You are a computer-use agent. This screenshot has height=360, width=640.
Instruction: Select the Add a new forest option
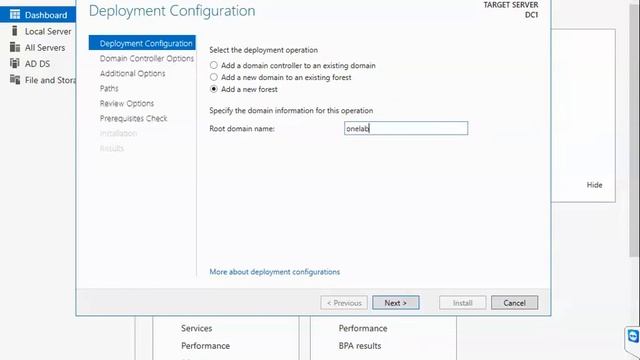pos(213,89)
